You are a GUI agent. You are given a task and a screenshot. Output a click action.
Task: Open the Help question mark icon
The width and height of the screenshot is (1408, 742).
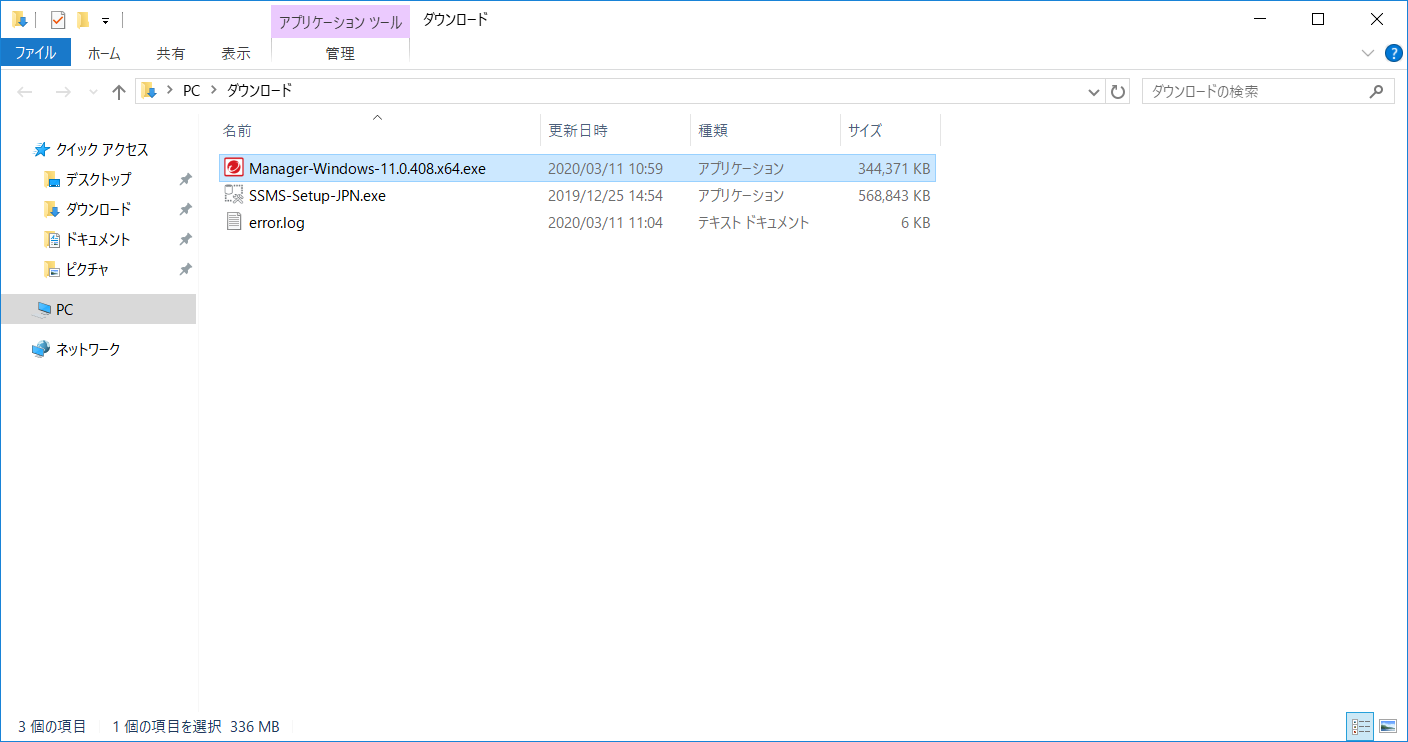point(1394,53)
